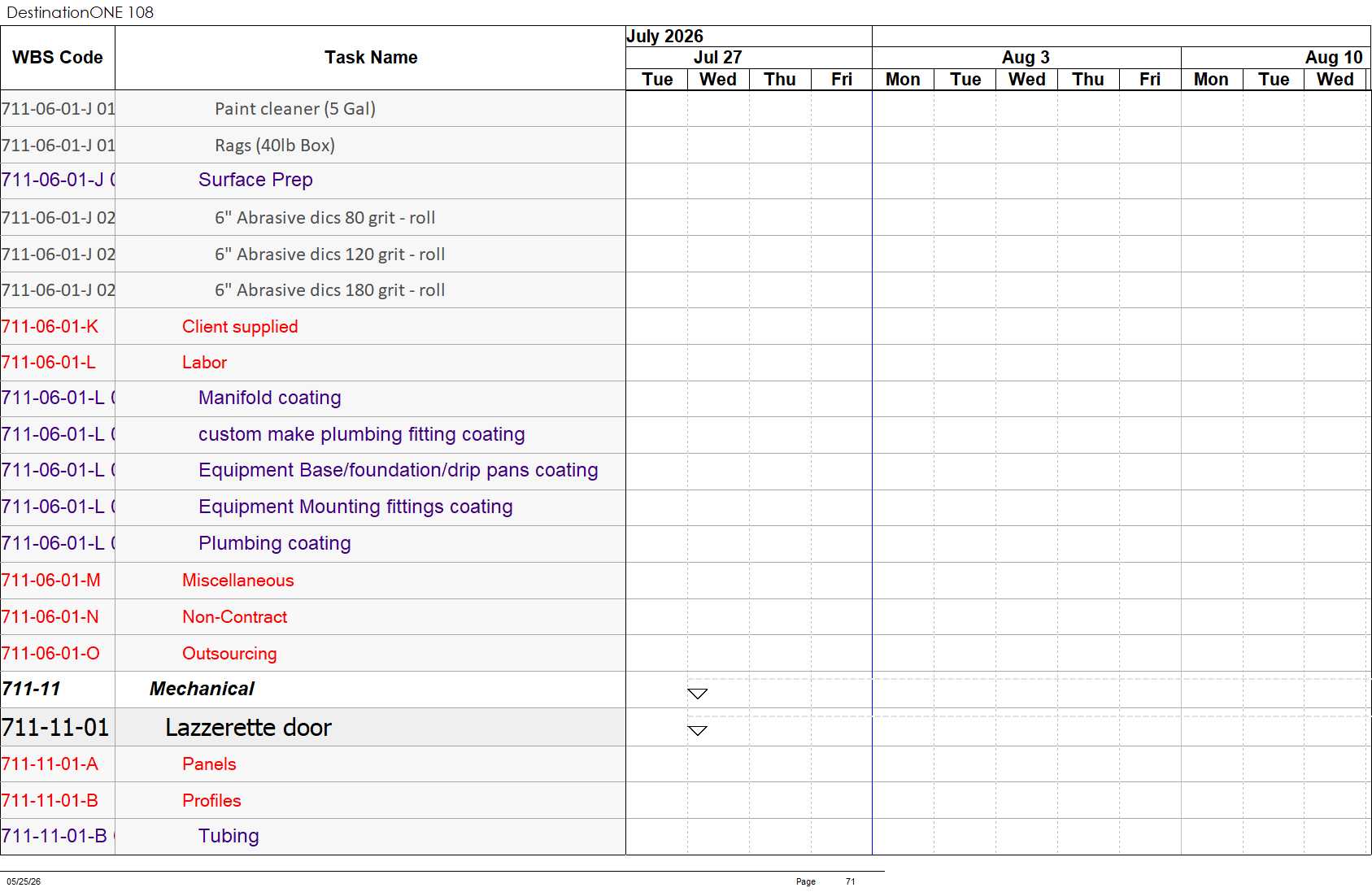The height and width of the screenshot is (892, 1372).
Task: Select the Aug 3 week header
Action: pos(1026,58)
